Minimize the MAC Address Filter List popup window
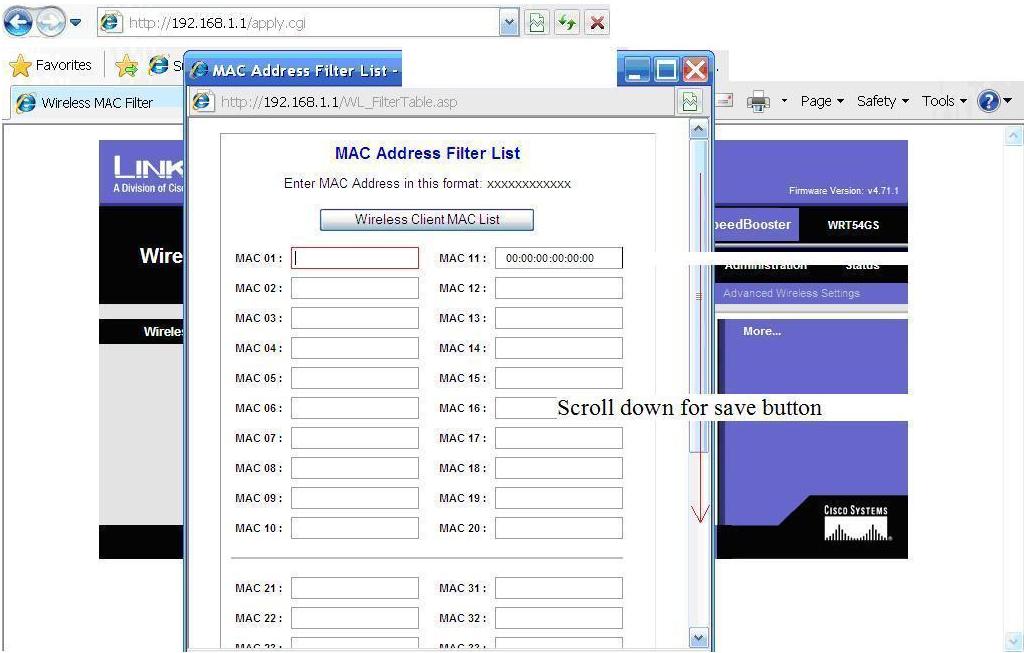The width and height of the screenshot is (1024, 653). (637, 69)
